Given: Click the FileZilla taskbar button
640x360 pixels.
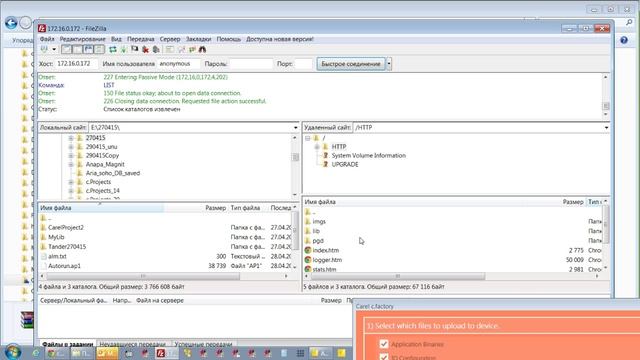Looking at the screenshot, I should click(167, 353).
